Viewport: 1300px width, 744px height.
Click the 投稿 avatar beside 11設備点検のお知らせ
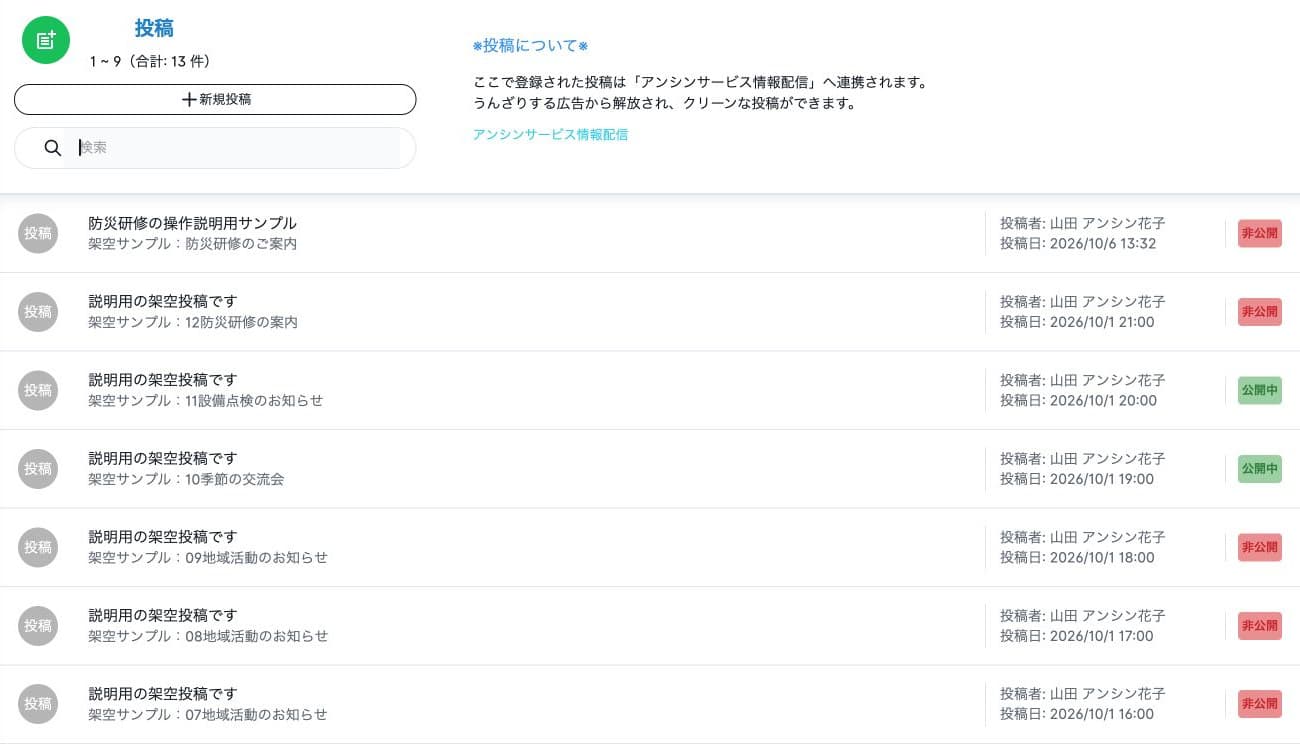38,390
